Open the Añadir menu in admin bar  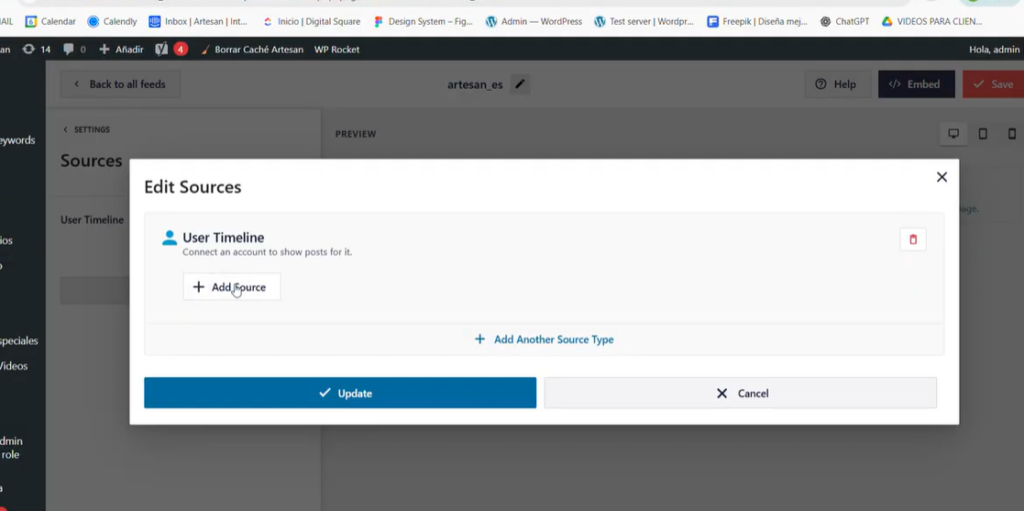[x=118, y=49]
